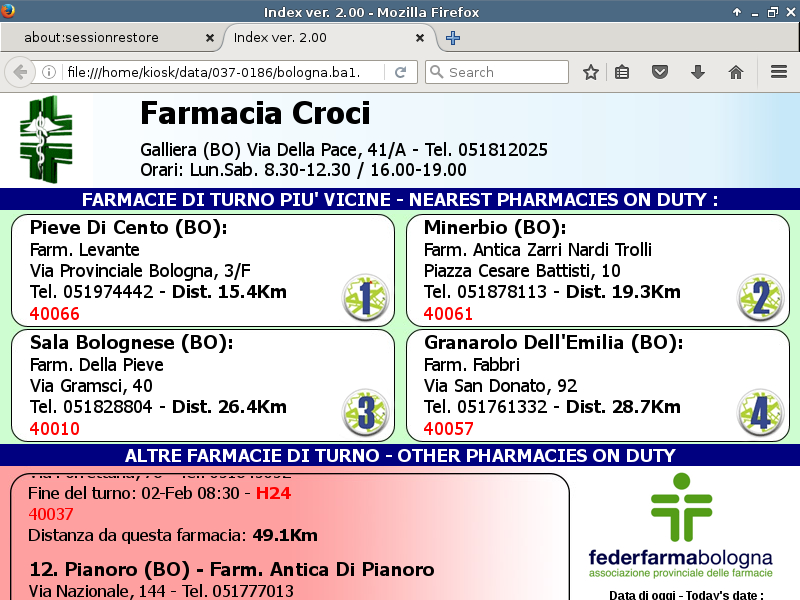Click the numbered badge 2 for Minerbio pharmacy

(x=760, y=298)
